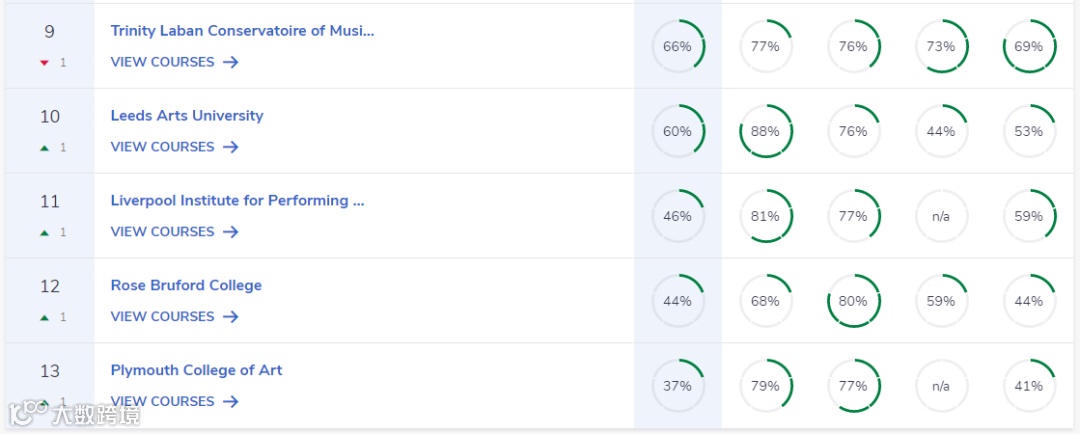Open the Rose Bruford College page
This screenshot has height=434, width=1080.
[186, 286]
